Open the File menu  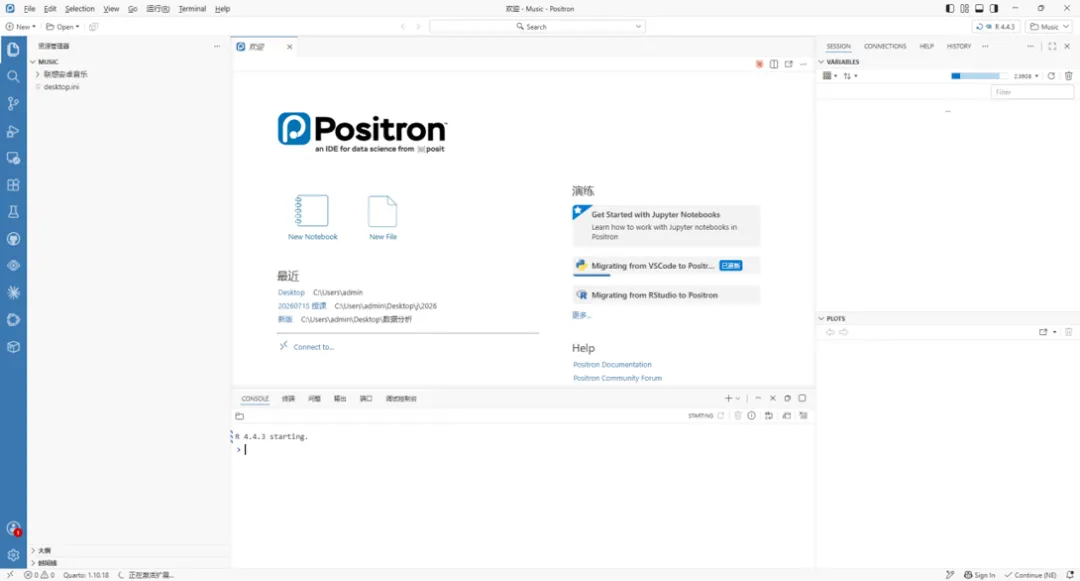coord(29,9)
